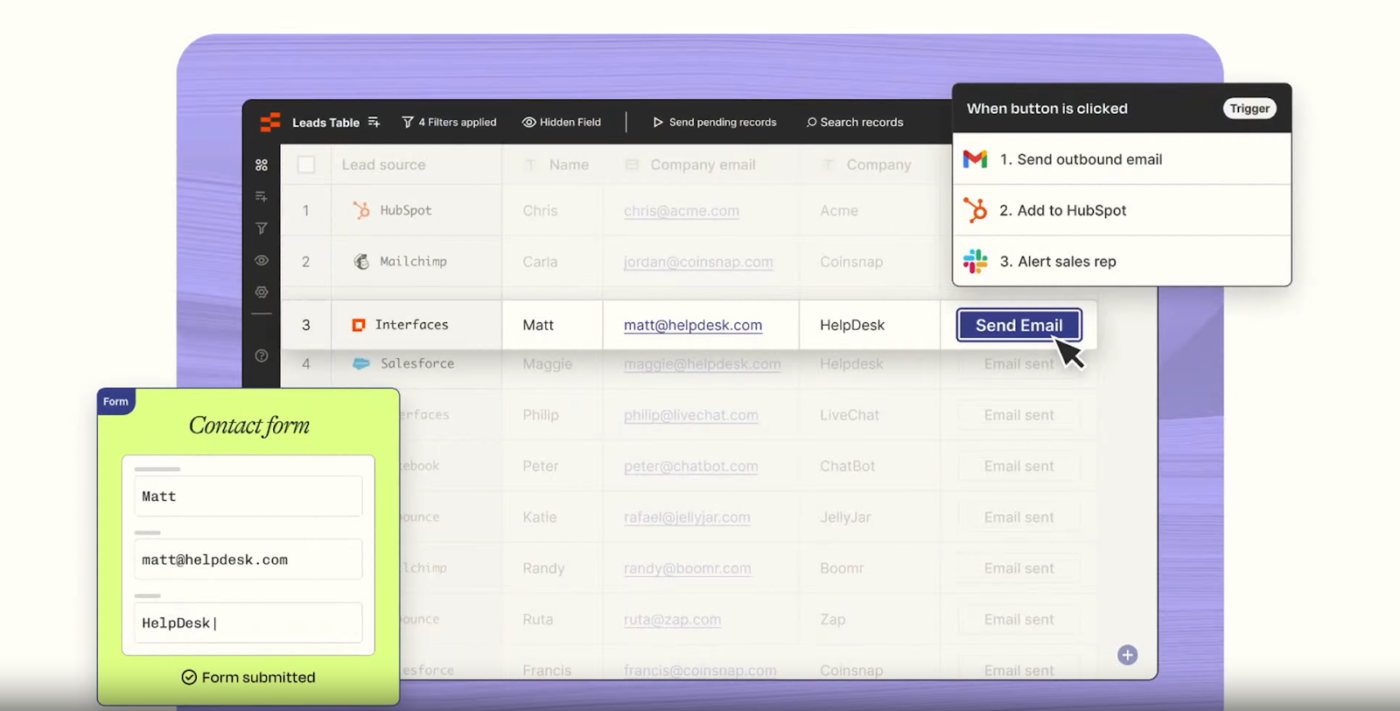Screen dimensions: 1400x711
Task: Open the chris@acme.com email link
Action: coord(681,211)
